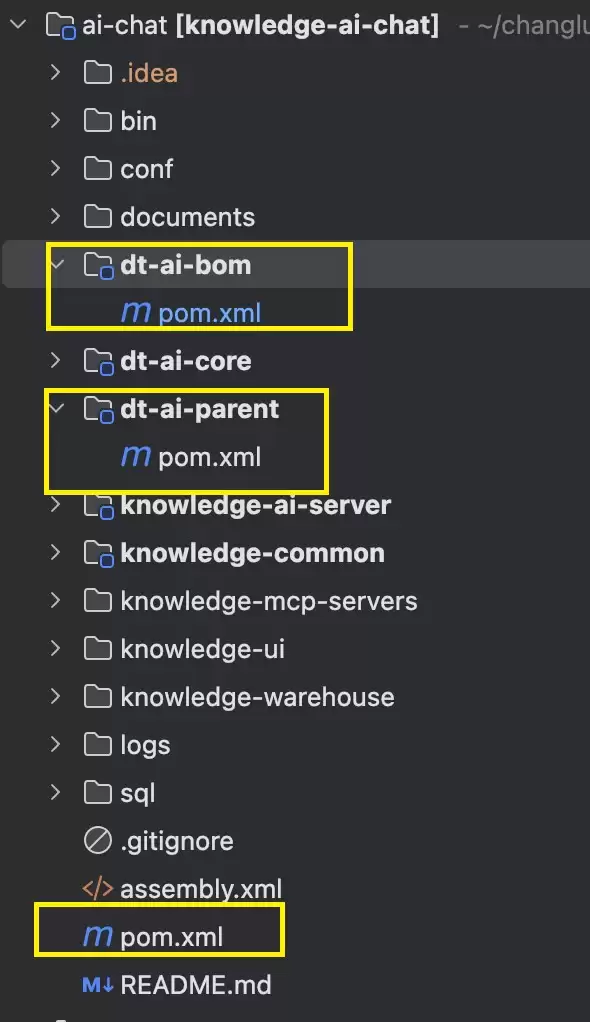Viewport: 590px width, 1022px height.
Task: Select the bin folder name
Action: 138,121
